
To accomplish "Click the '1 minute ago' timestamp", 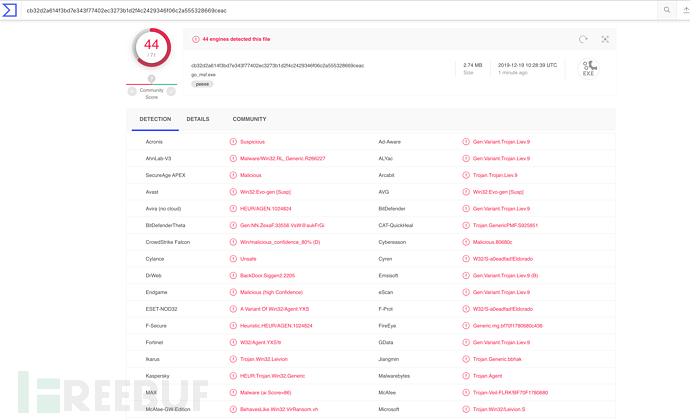I will (513, 73).
